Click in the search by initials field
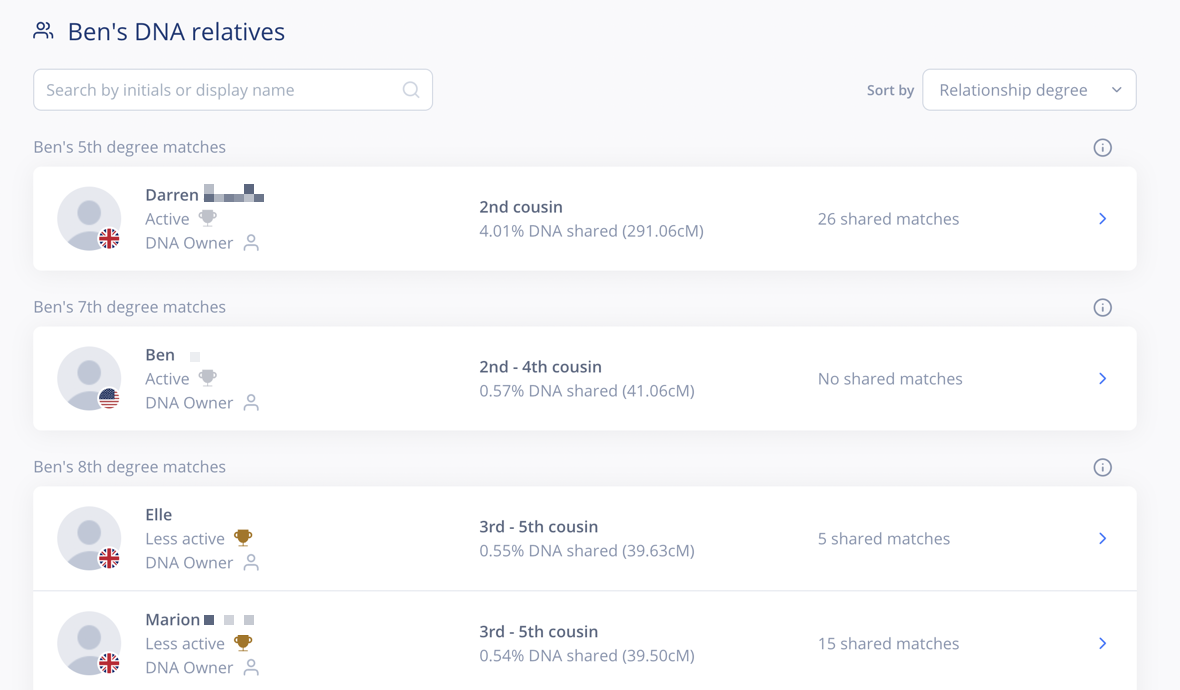 tap(220, 90)
